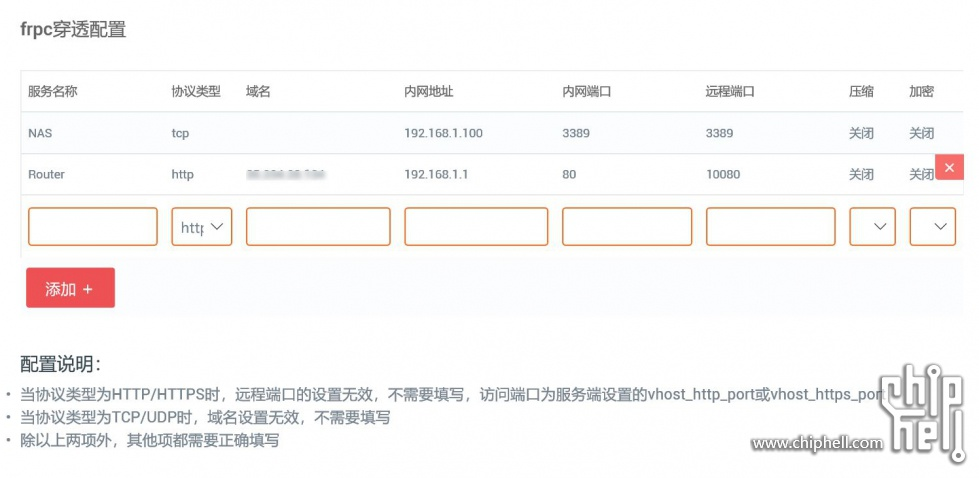Focus the 远程端口 input field
The image size is (979, 478).
771,227
